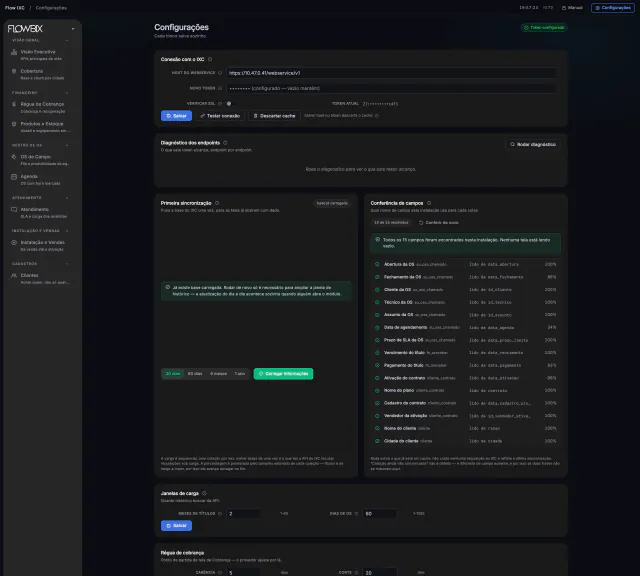Click the Carência input field
The height and width of the screenshot is (576, 640).
coord(244,573)
